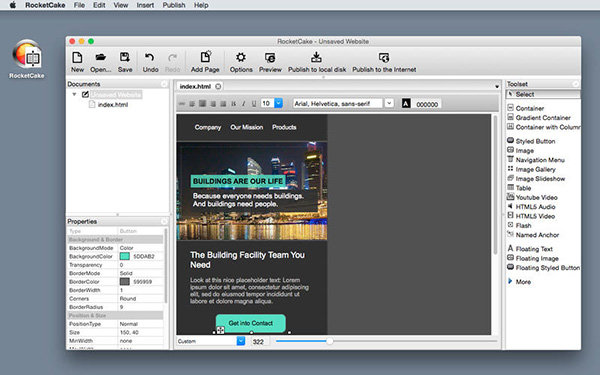Click the BackgroundColor teal swatch
600x375 pixels.
pos(125,256)
